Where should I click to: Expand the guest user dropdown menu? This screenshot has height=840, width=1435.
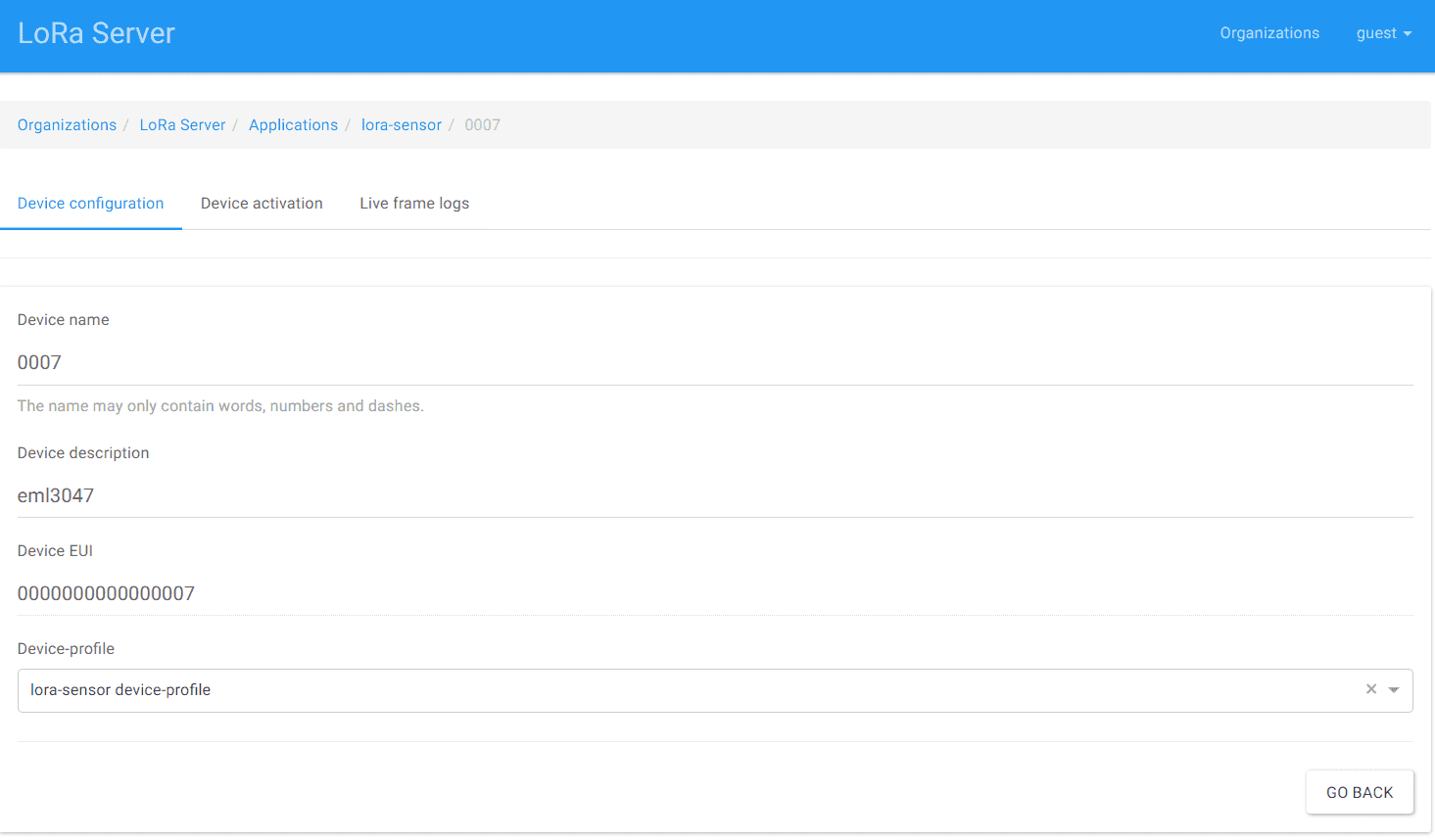point(1384,33)
